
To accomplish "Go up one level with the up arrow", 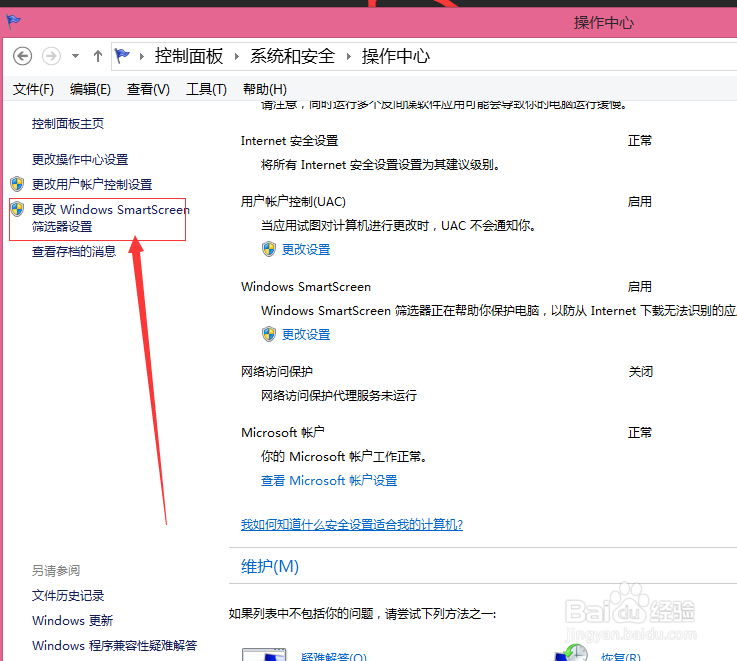I will (x=98, y=56).
